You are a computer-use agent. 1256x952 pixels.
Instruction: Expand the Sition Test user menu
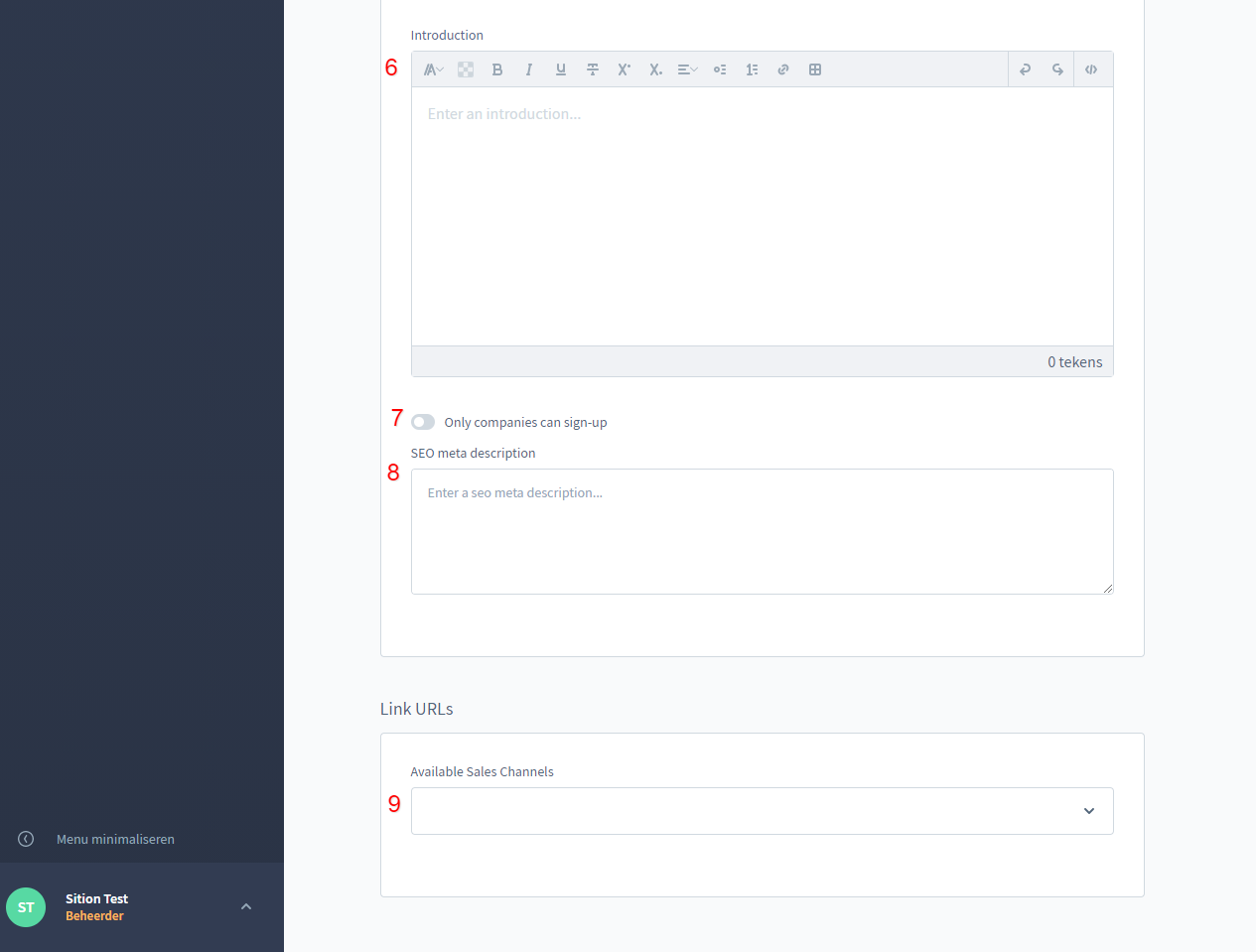tap(246, 906)
